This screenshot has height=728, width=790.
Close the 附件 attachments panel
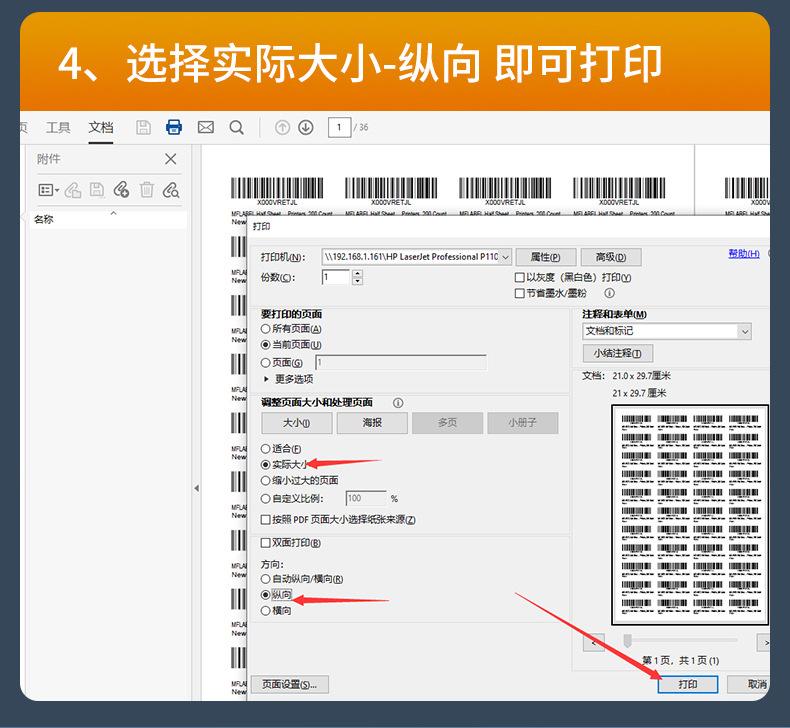click(171, 159)
